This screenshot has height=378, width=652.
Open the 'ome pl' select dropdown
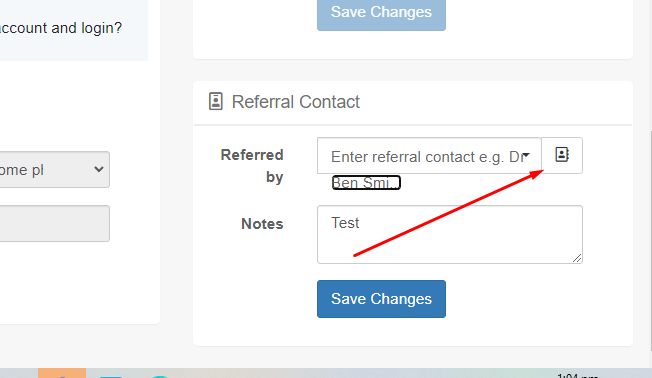pyautogui.click(x=54, y=169)
